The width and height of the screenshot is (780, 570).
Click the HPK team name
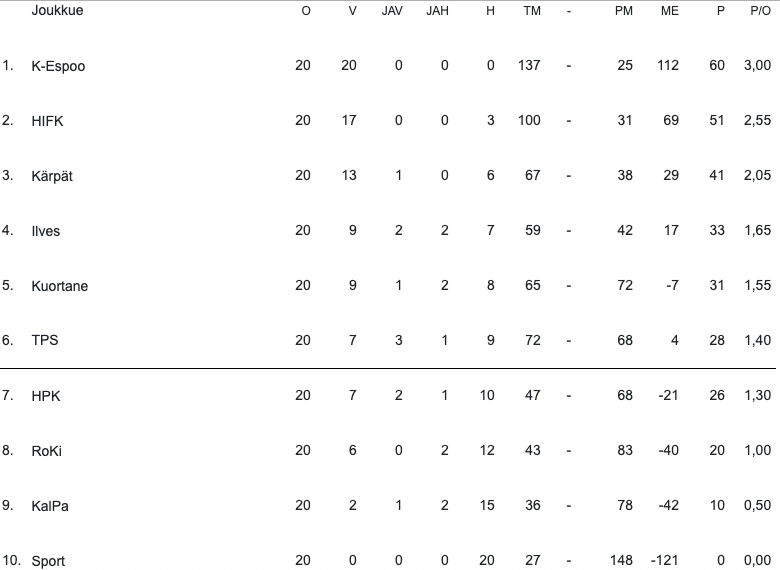pos(46,396)
